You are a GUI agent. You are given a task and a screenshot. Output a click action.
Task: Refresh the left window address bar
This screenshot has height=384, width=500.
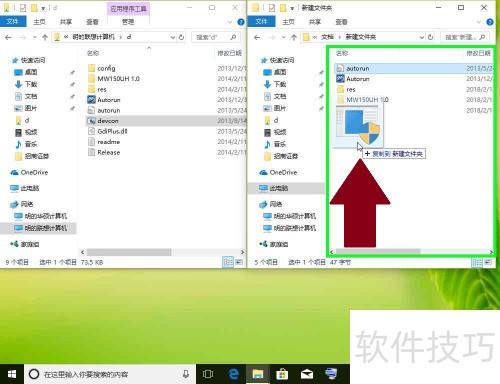coord(182,37)
